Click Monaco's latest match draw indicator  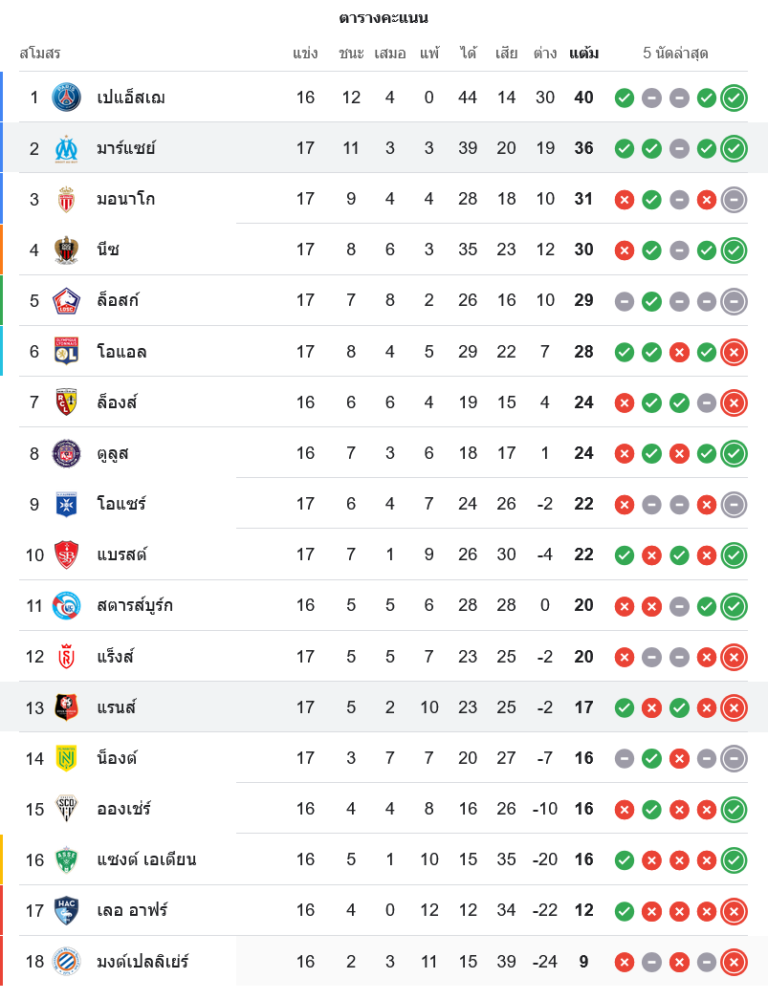734,199
